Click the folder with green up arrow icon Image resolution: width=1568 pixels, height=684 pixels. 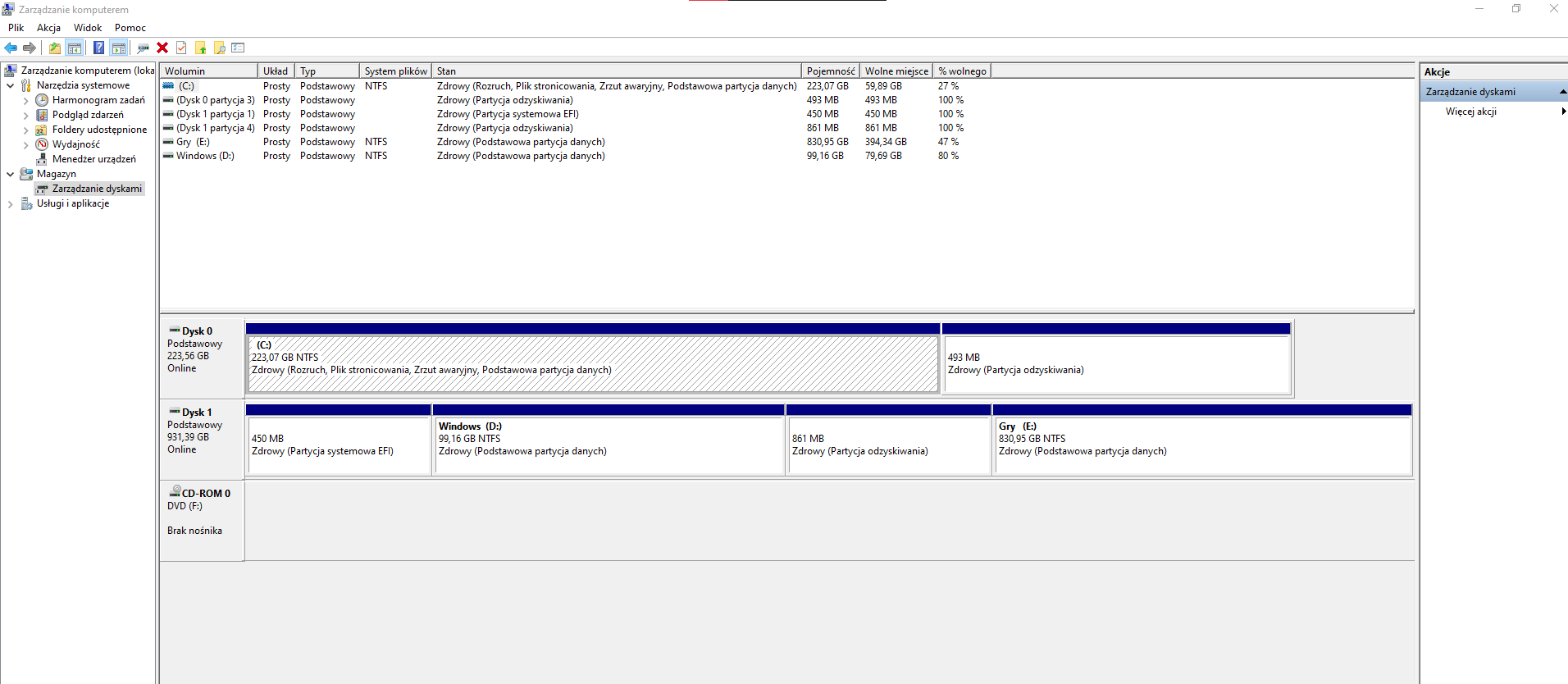point(200,48)
